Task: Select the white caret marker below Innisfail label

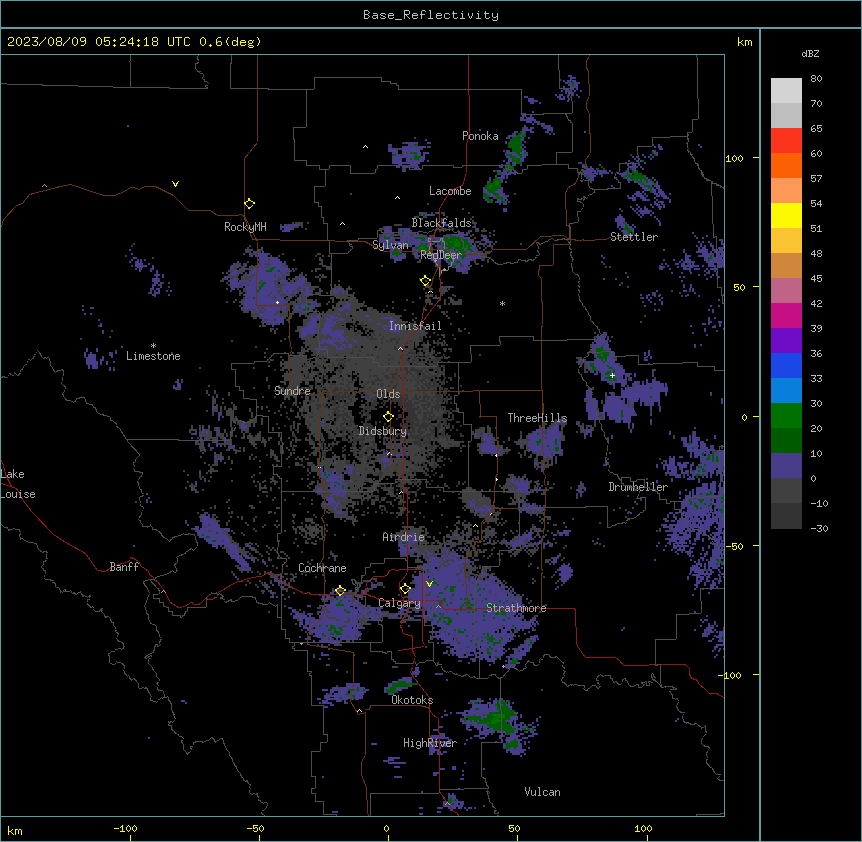Action: (400, 348)
